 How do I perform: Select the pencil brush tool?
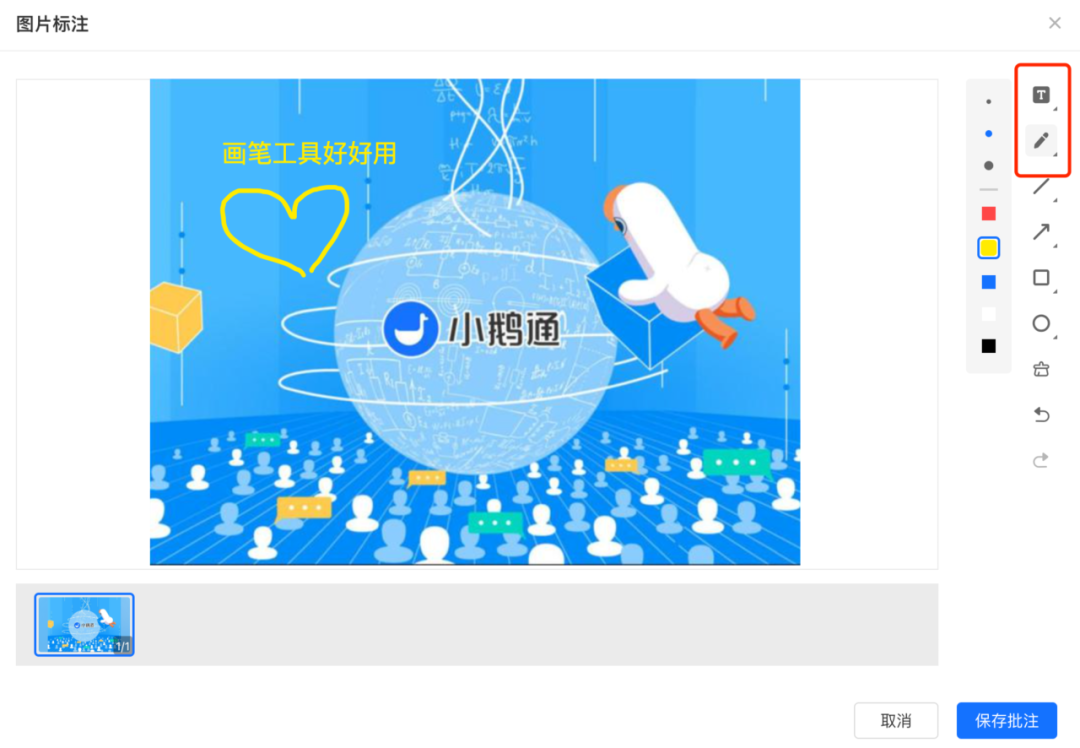[x=1041, y=141]
